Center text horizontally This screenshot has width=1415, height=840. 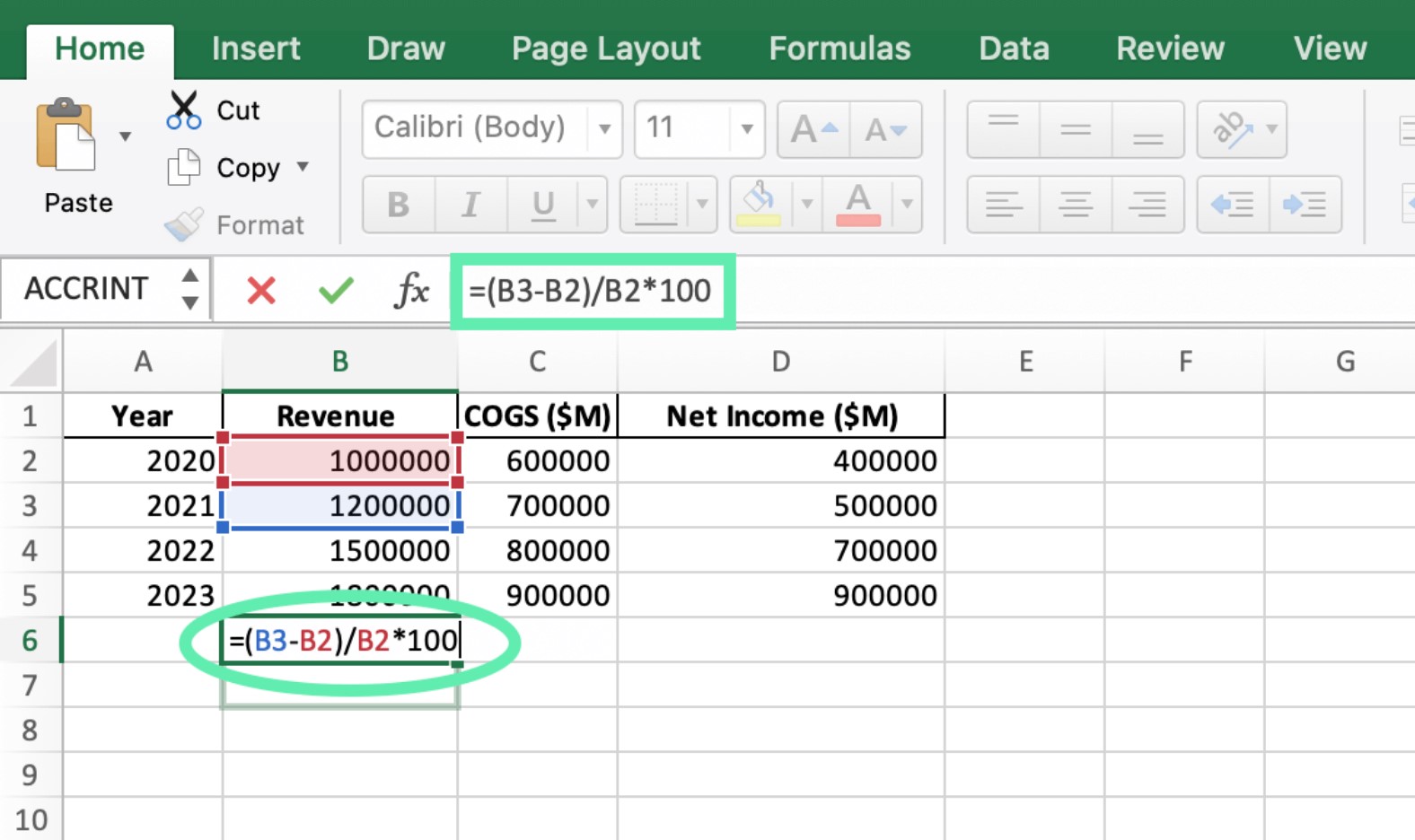[1076, 205]
